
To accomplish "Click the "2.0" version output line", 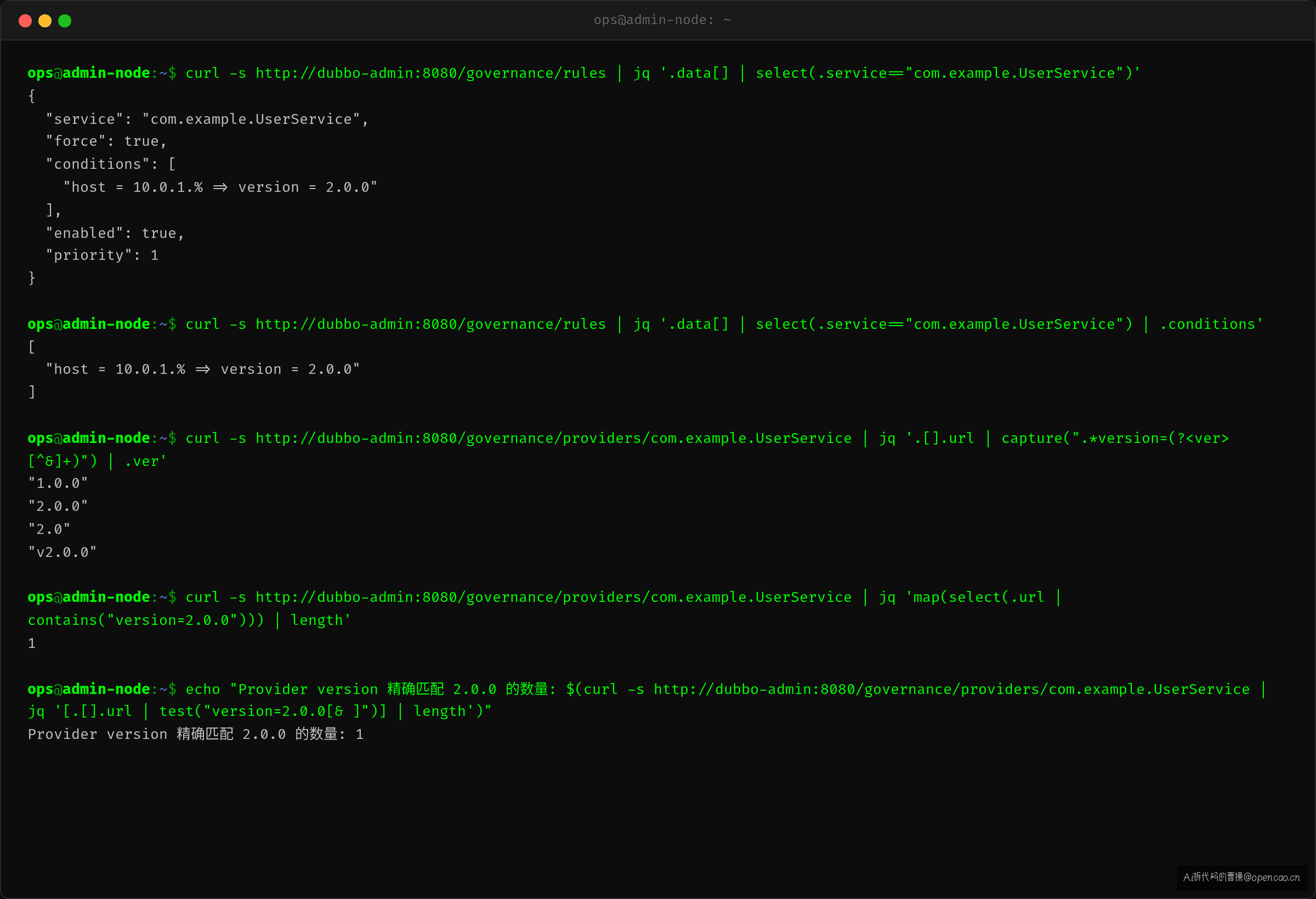I will coord(49,530).
